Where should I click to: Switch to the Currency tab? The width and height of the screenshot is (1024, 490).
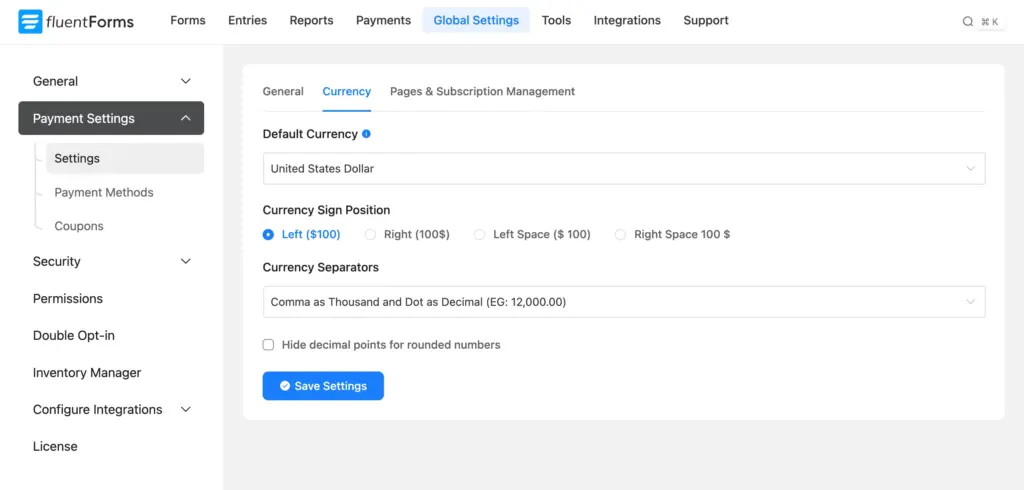pyautogui.click(x=347, y=91)
